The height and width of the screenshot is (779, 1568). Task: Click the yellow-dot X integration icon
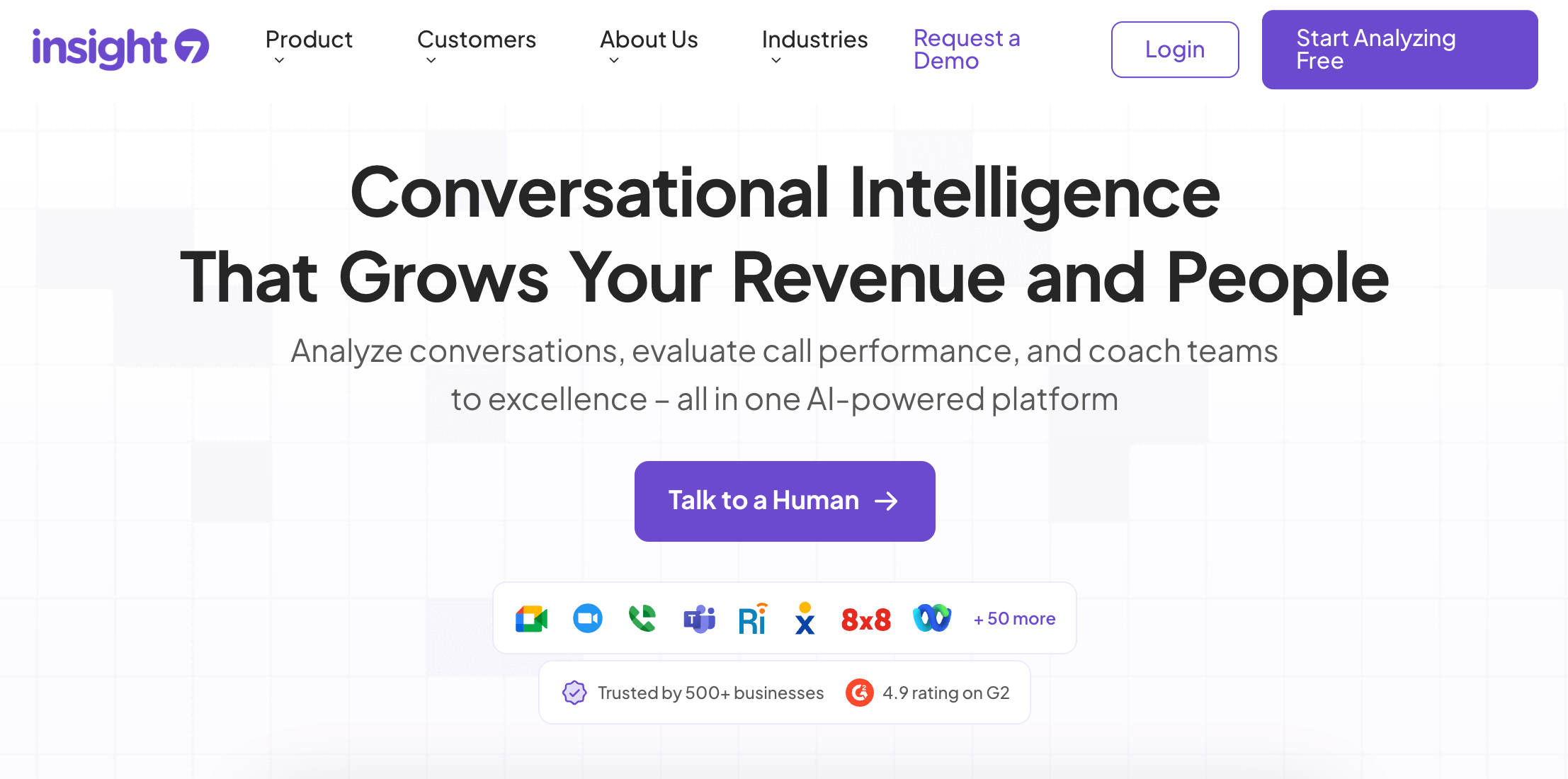click(805, 619)
